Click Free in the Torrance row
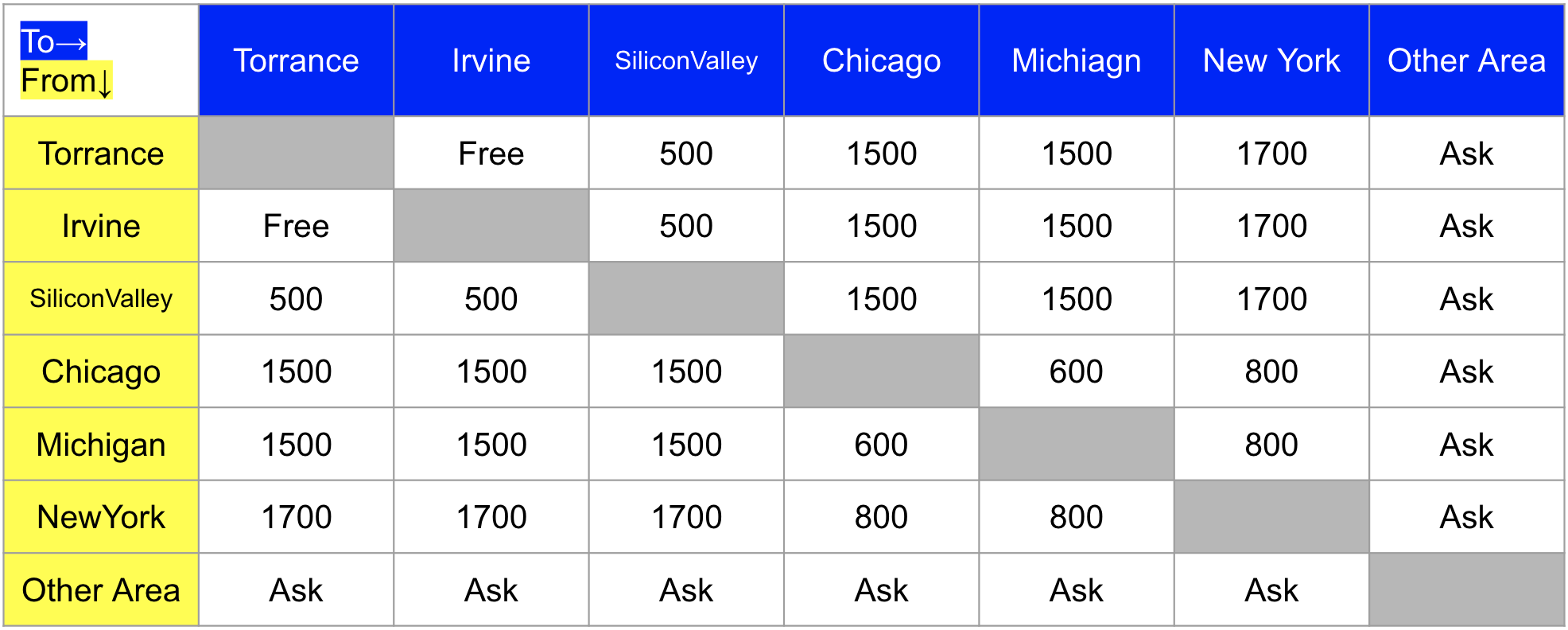 point(491,154)
